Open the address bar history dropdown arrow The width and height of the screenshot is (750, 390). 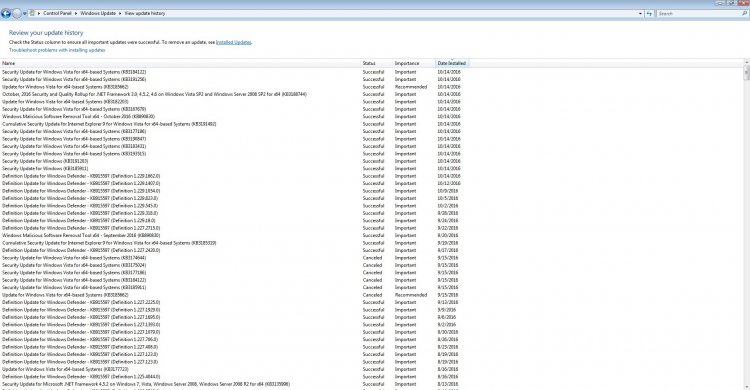[x=640, y=14]
